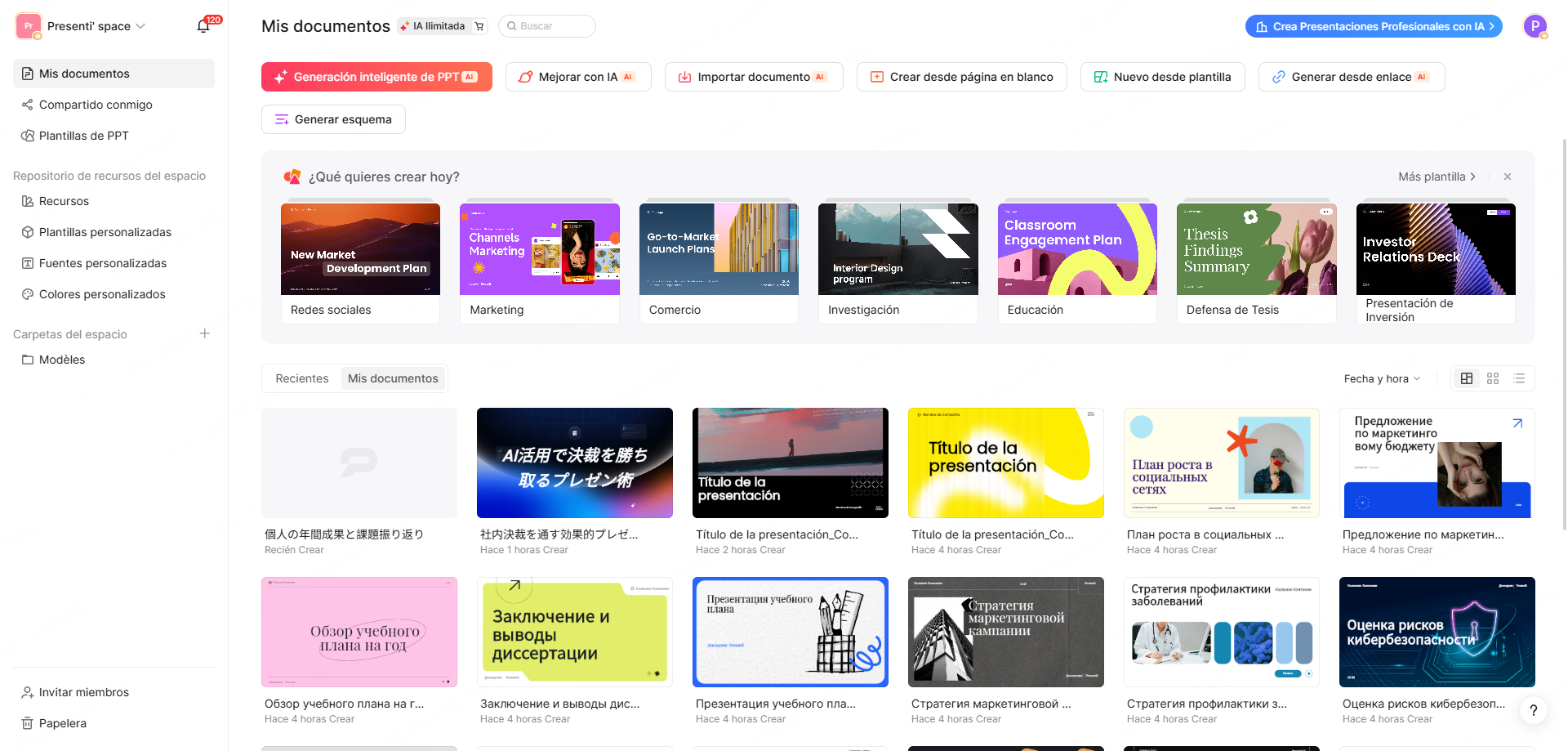Viewport: 1568px width, 751px height.
Task: Select the Marketing template card
Action: [x=540, y=263]
